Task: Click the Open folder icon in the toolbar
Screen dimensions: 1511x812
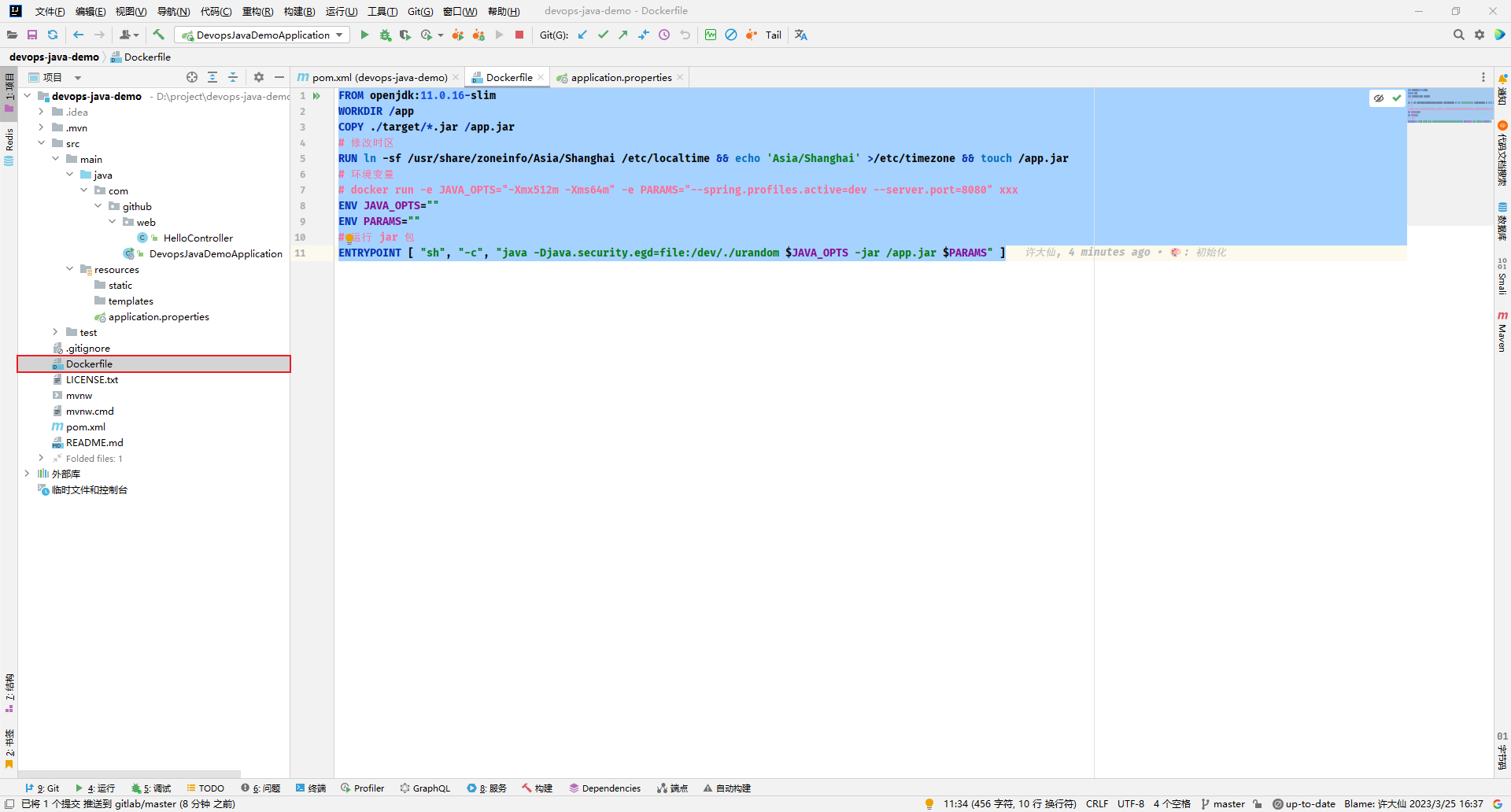Action: (12, 35)
